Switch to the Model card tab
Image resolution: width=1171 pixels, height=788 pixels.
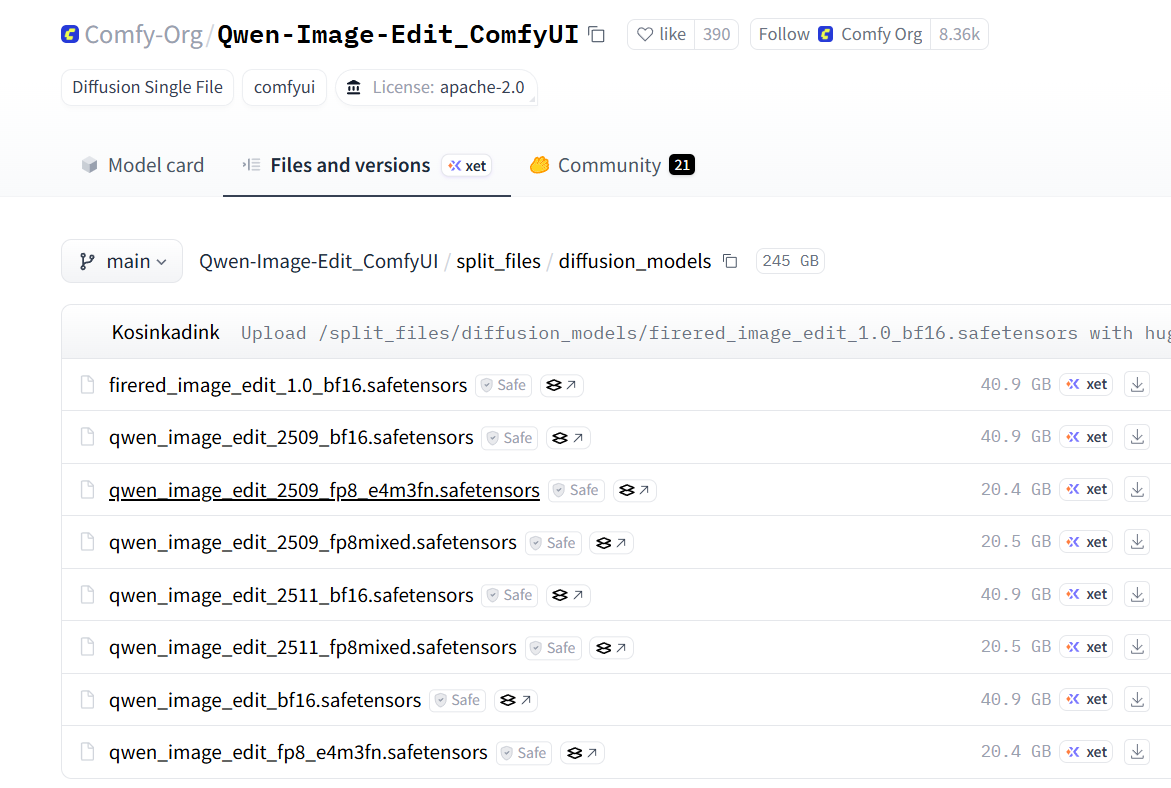pos(142,165)
